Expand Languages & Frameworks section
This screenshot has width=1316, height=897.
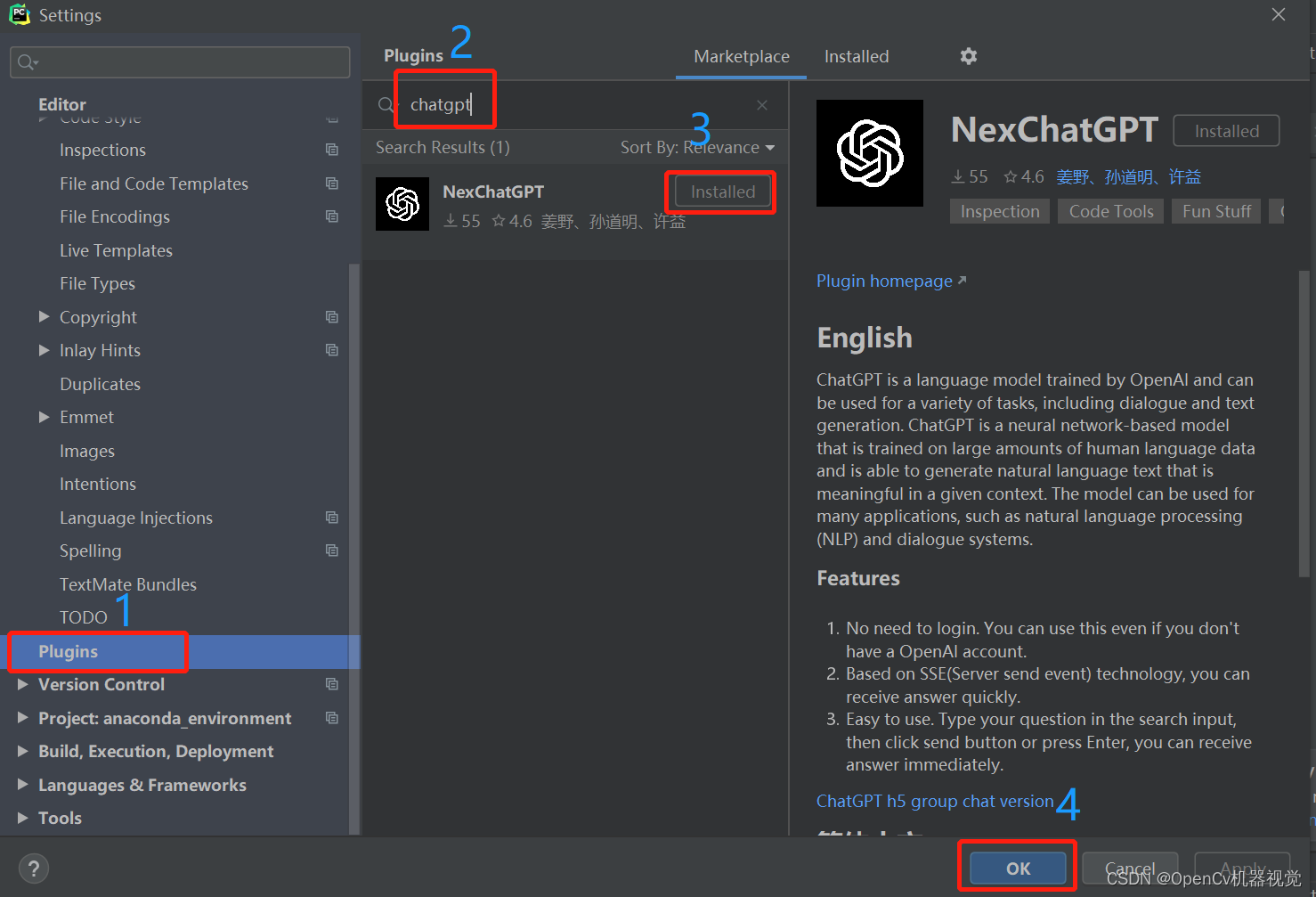click(23, 784)
